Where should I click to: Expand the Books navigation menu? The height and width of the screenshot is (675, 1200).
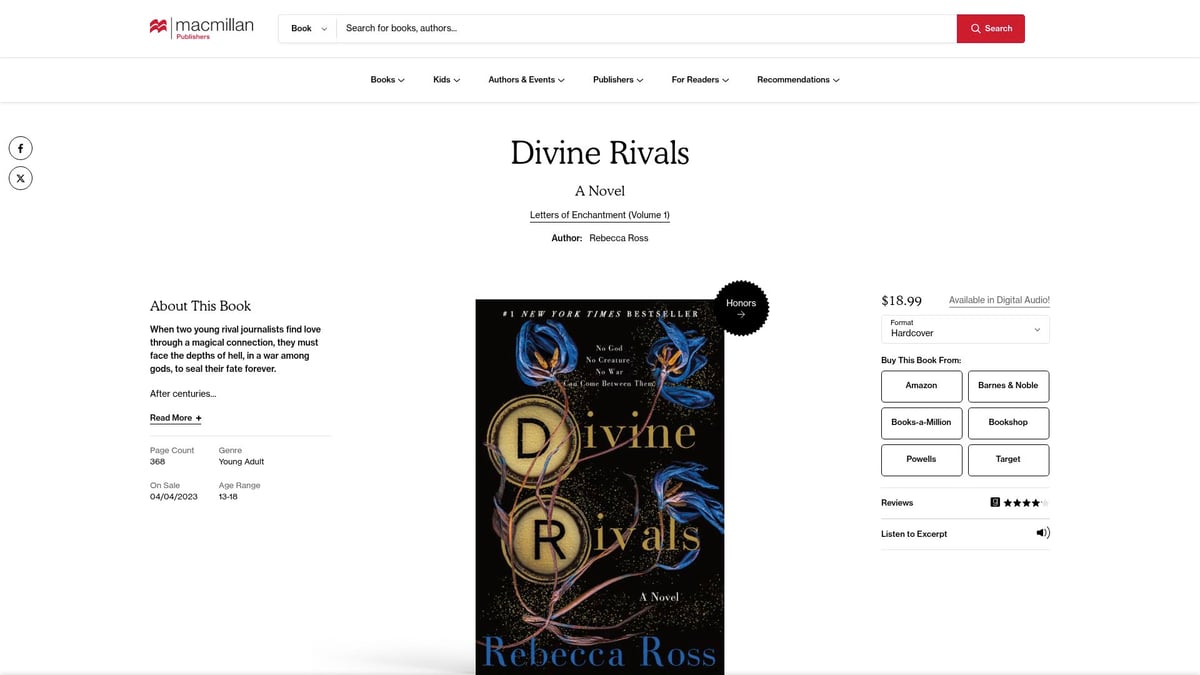[386, 79]
